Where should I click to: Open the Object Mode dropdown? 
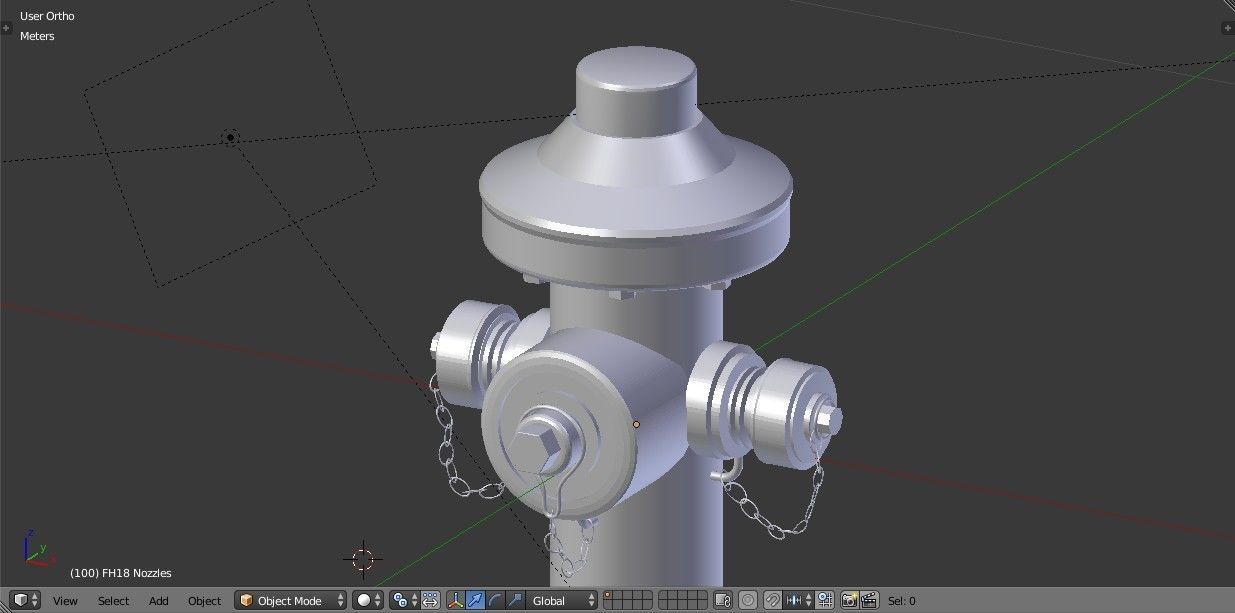click(x=291, y=600)
